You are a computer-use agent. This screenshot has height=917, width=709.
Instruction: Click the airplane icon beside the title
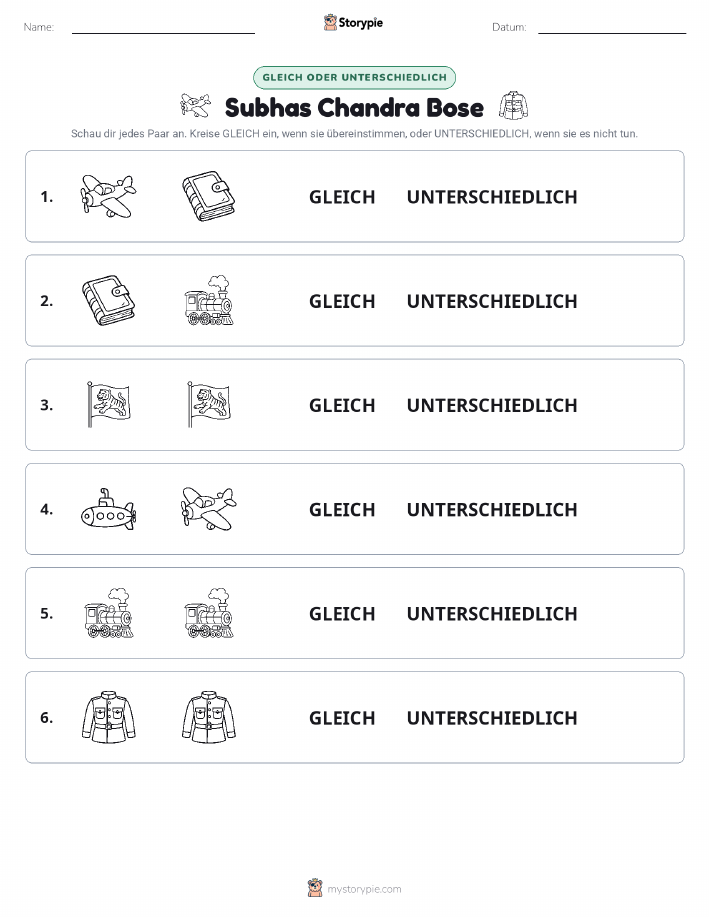[195, 106]
